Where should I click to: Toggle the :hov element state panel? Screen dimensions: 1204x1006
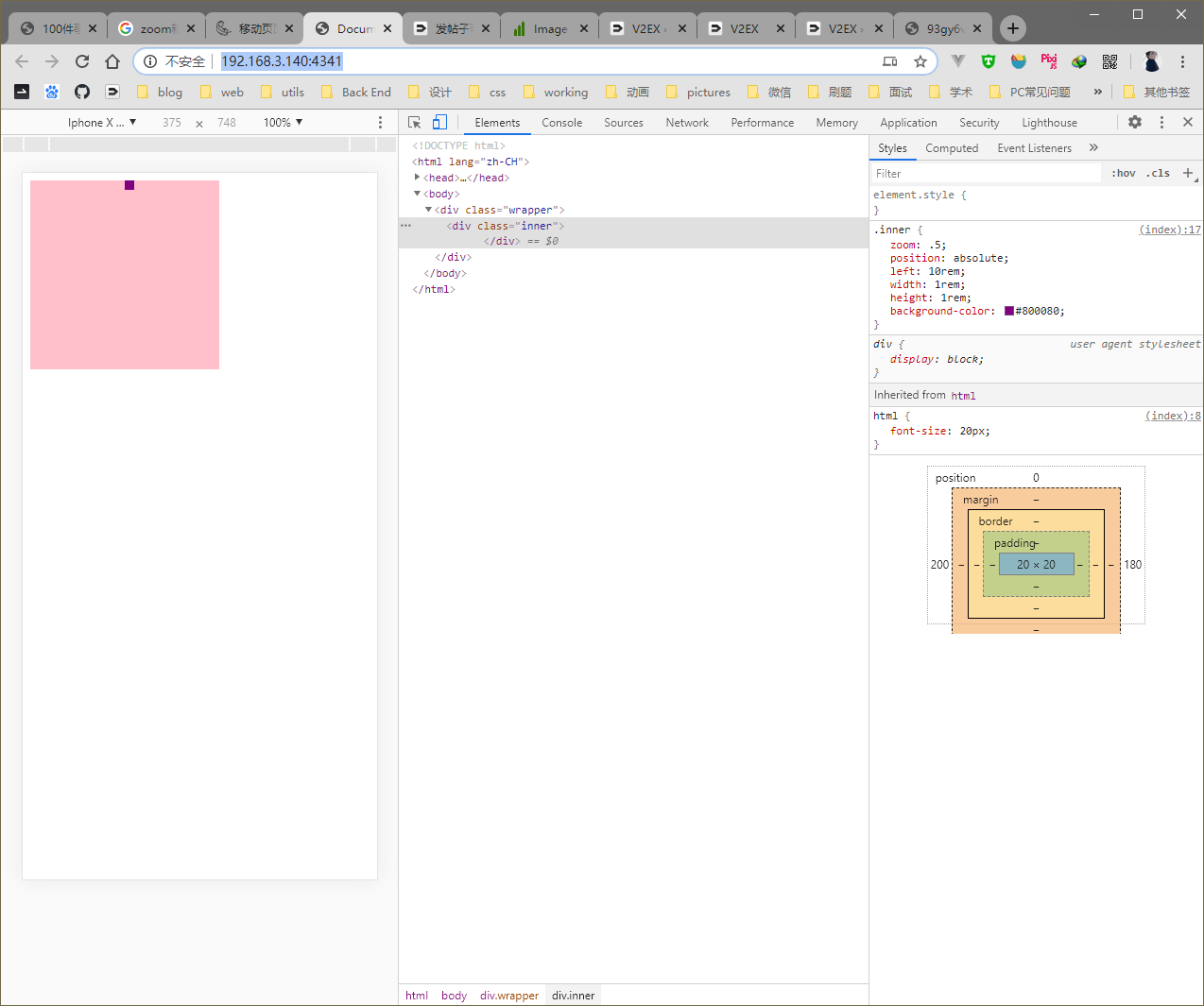click(x=1123, y=174)
